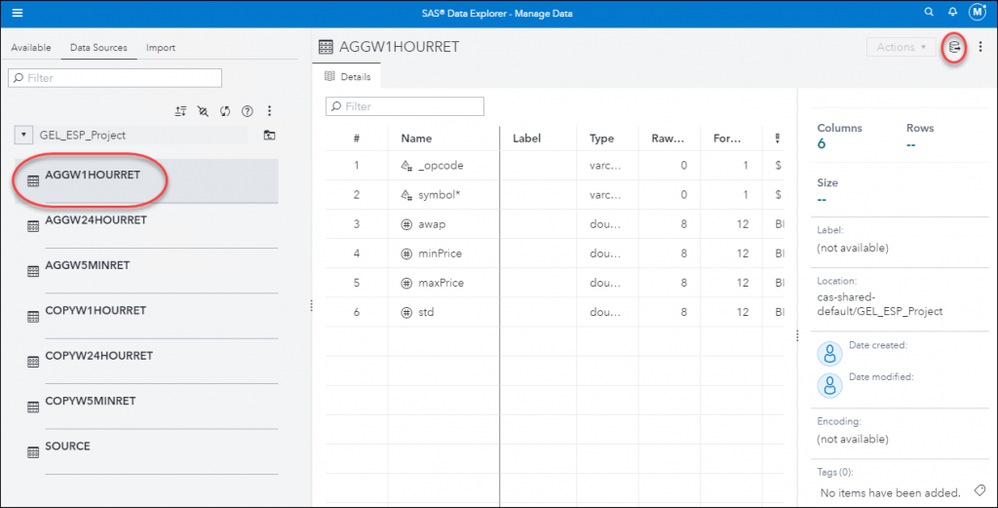This screenshot has height=508, width=998.
Task: Click the table icon beside COPYW5MINRET
Action: tap(33, 407)
